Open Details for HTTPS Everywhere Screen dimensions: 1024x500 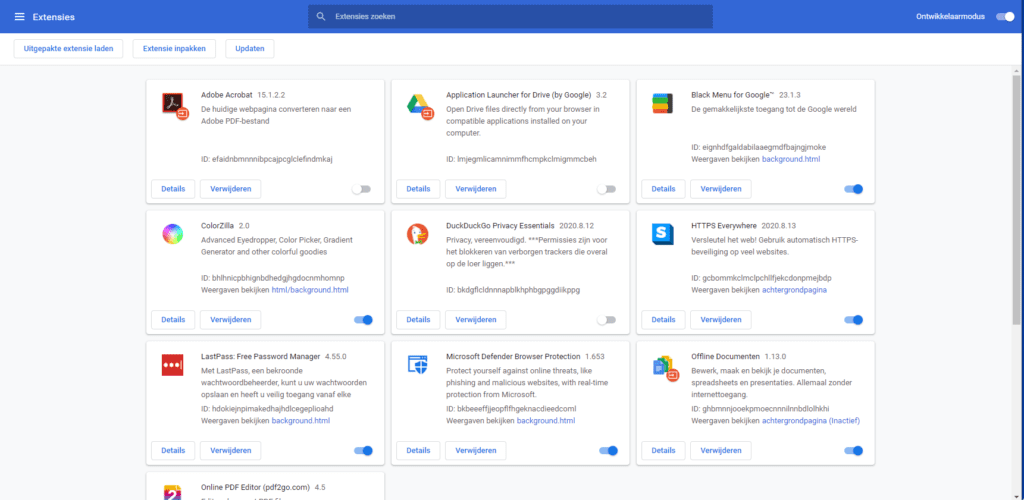663,320
